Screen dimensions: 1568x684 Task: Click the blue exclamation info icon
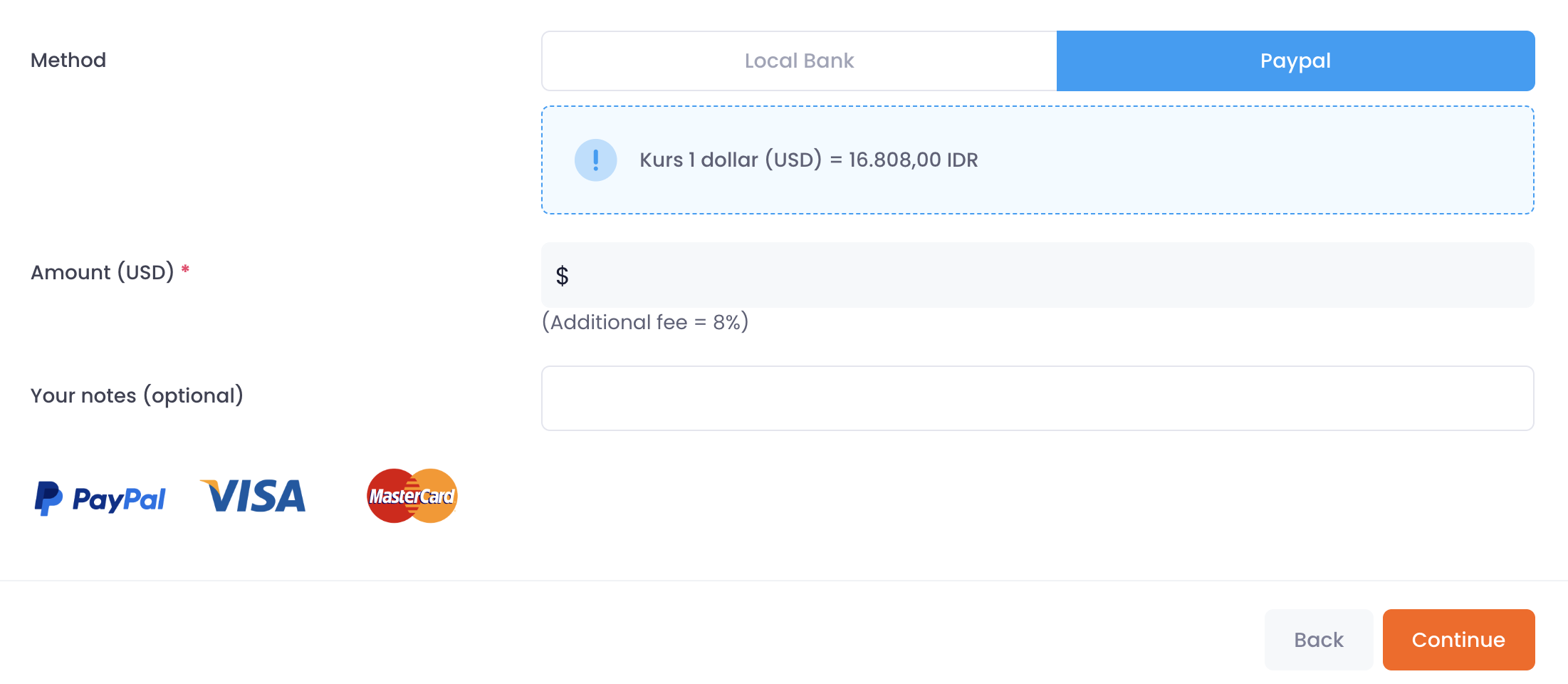(595, 160)
